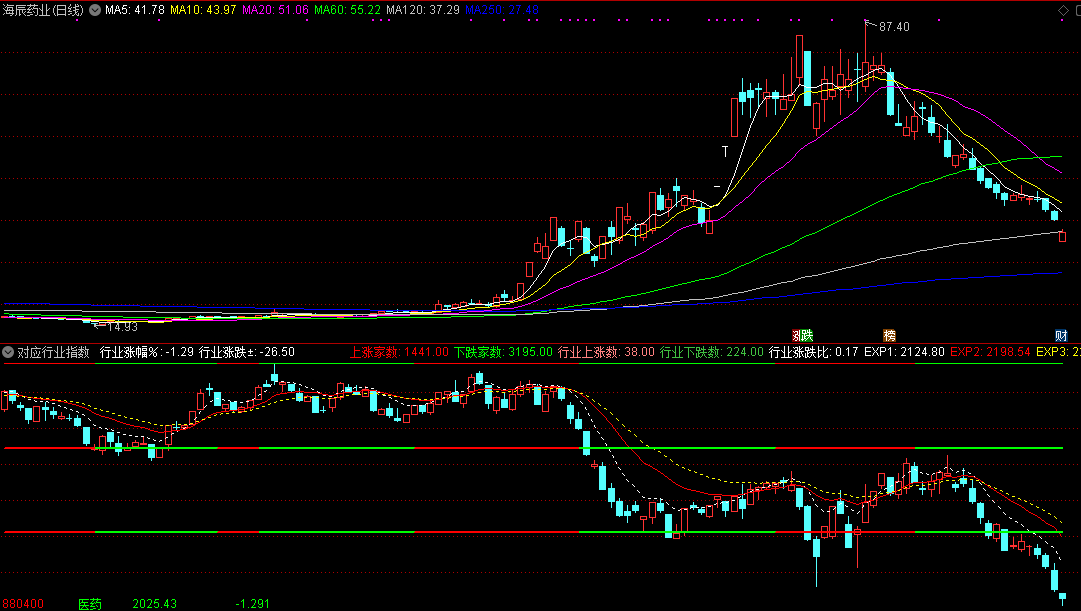Click the 上涨家数: 1441.00 value

399,352
